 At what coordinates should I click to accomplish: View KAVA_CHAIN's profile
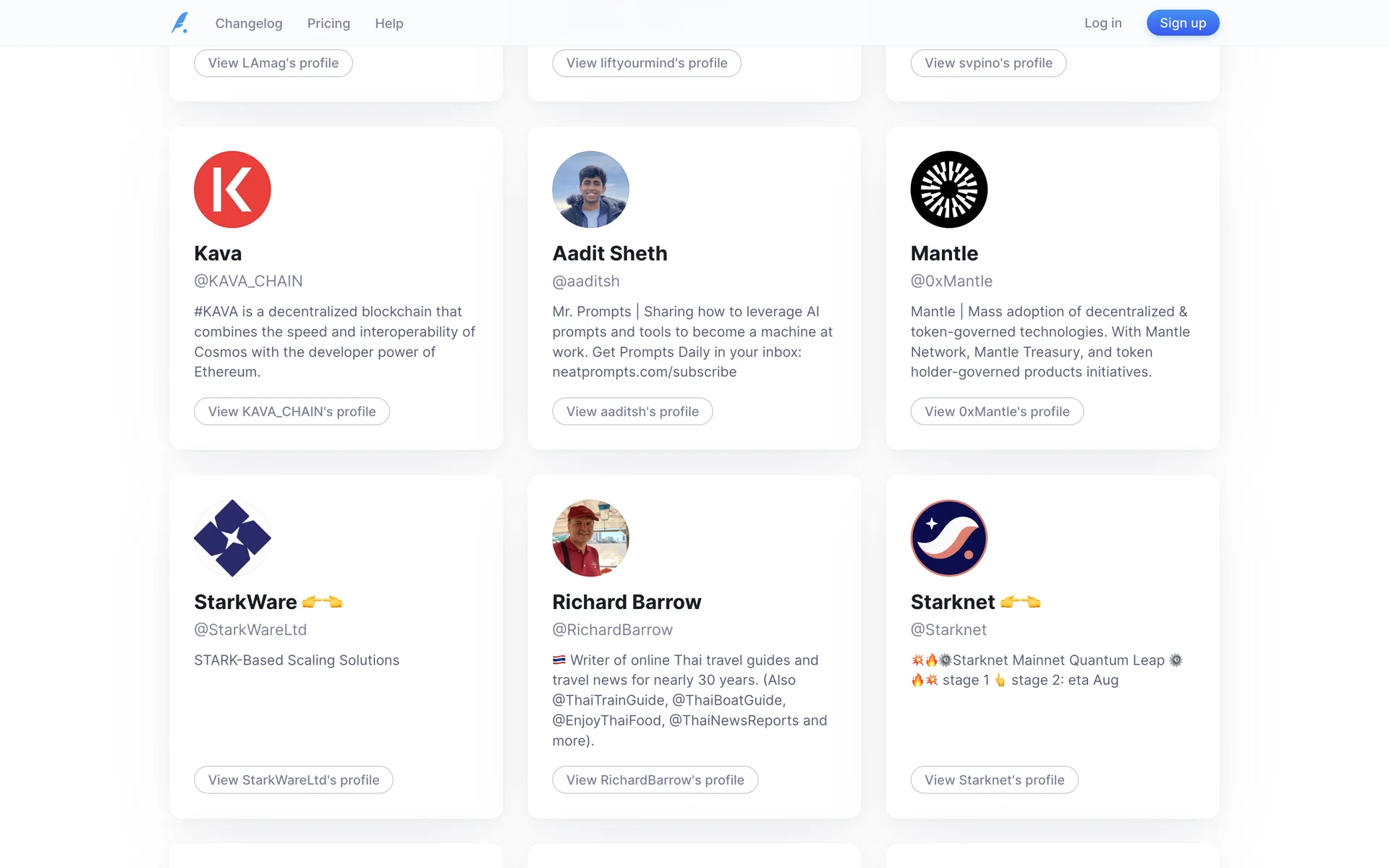click(292, 412)
